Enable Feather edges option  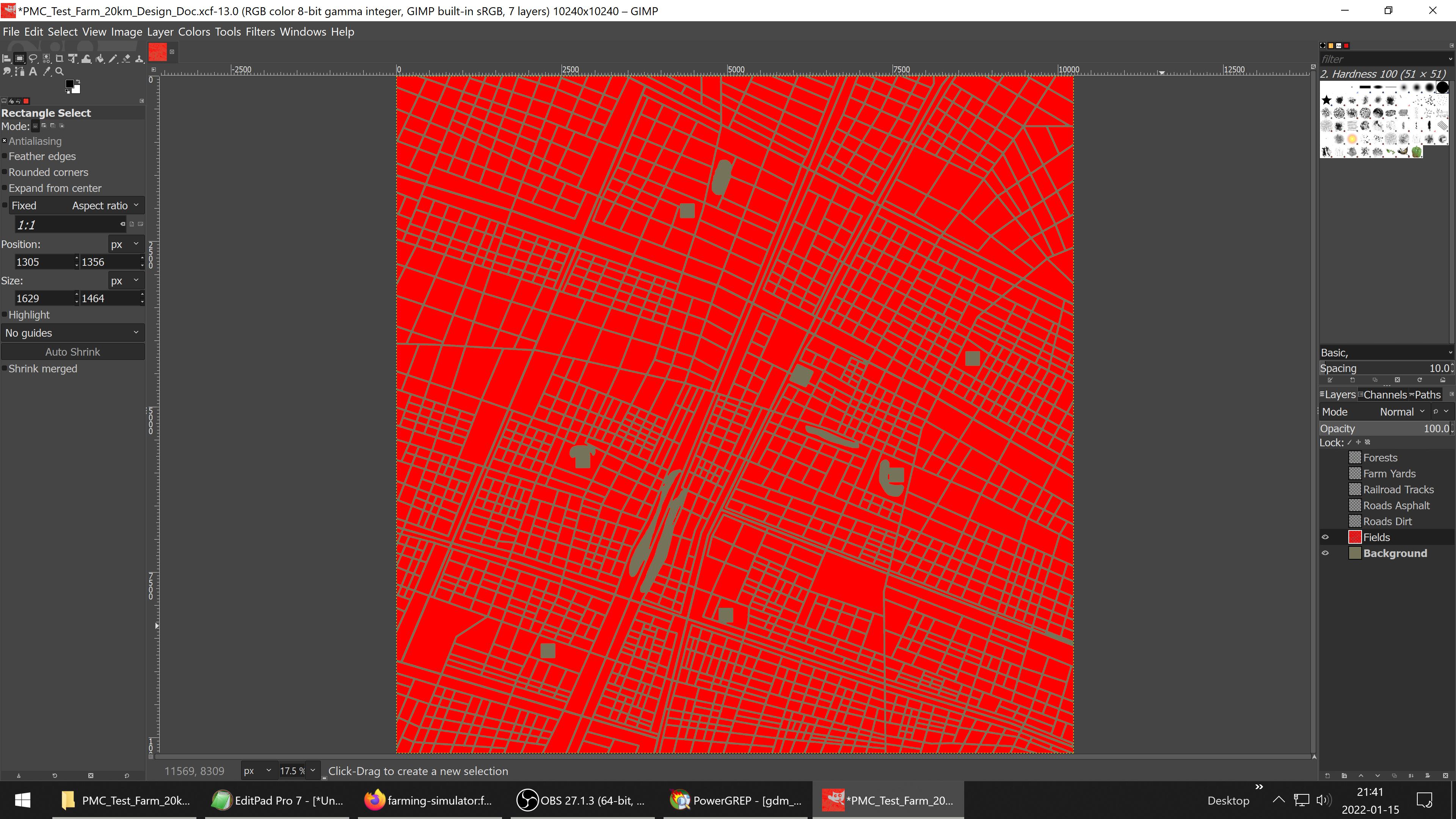(4, 156)
